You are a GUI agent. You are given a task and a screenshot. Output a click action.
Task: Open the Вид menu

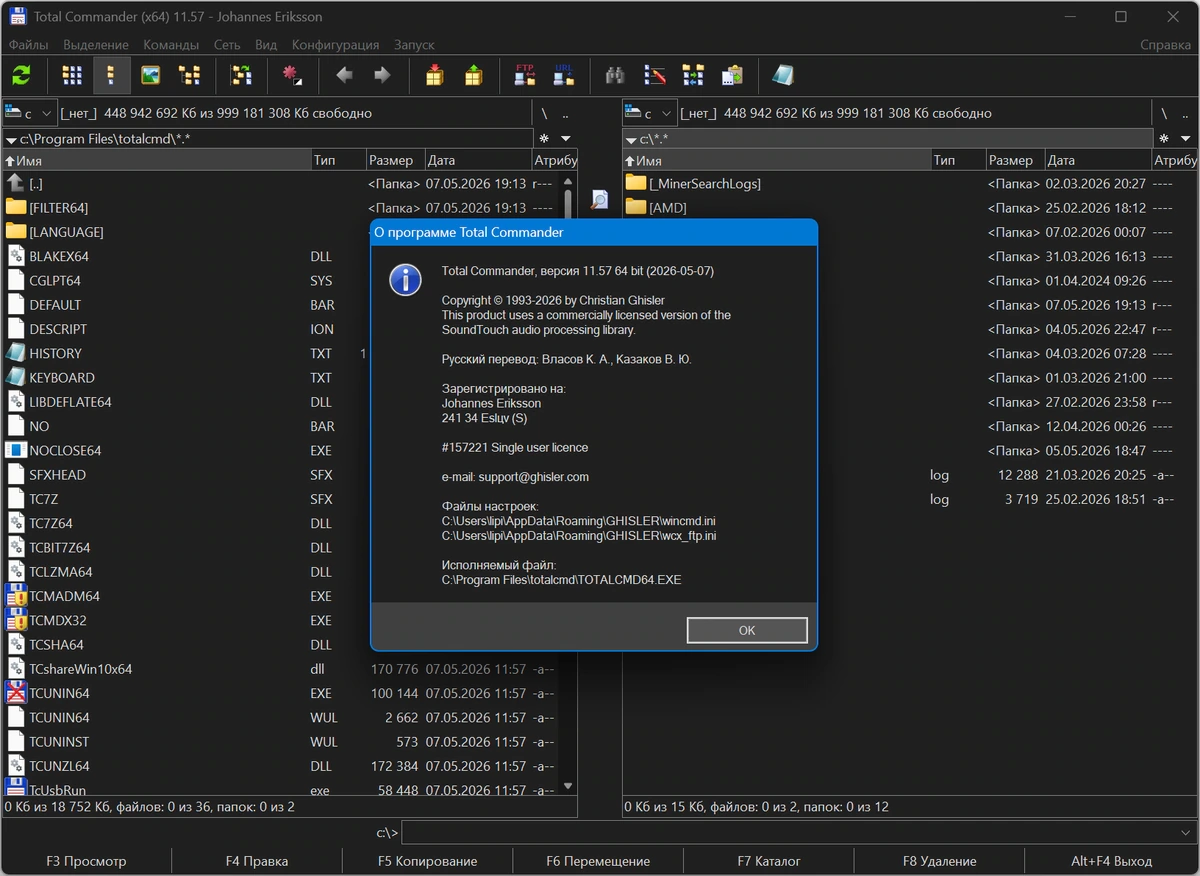(266, 45)
